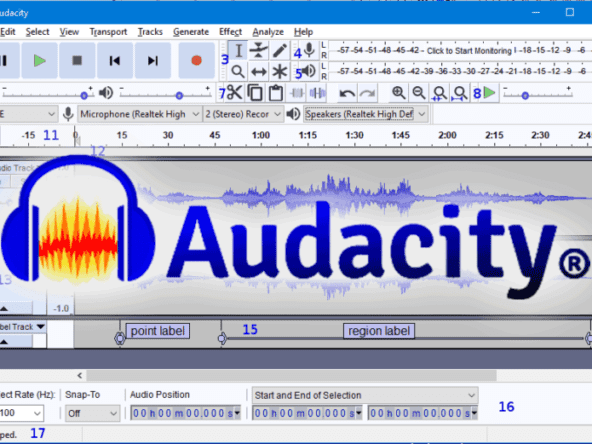Click the point label circle handle
Viewport: 592px width, 444px height.
tap(120, 338)
